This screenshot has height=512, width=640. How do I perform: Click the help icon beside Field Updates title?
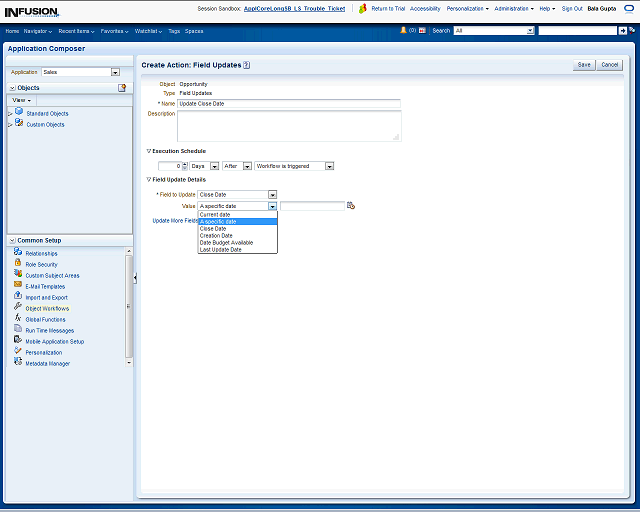[246, 65]
